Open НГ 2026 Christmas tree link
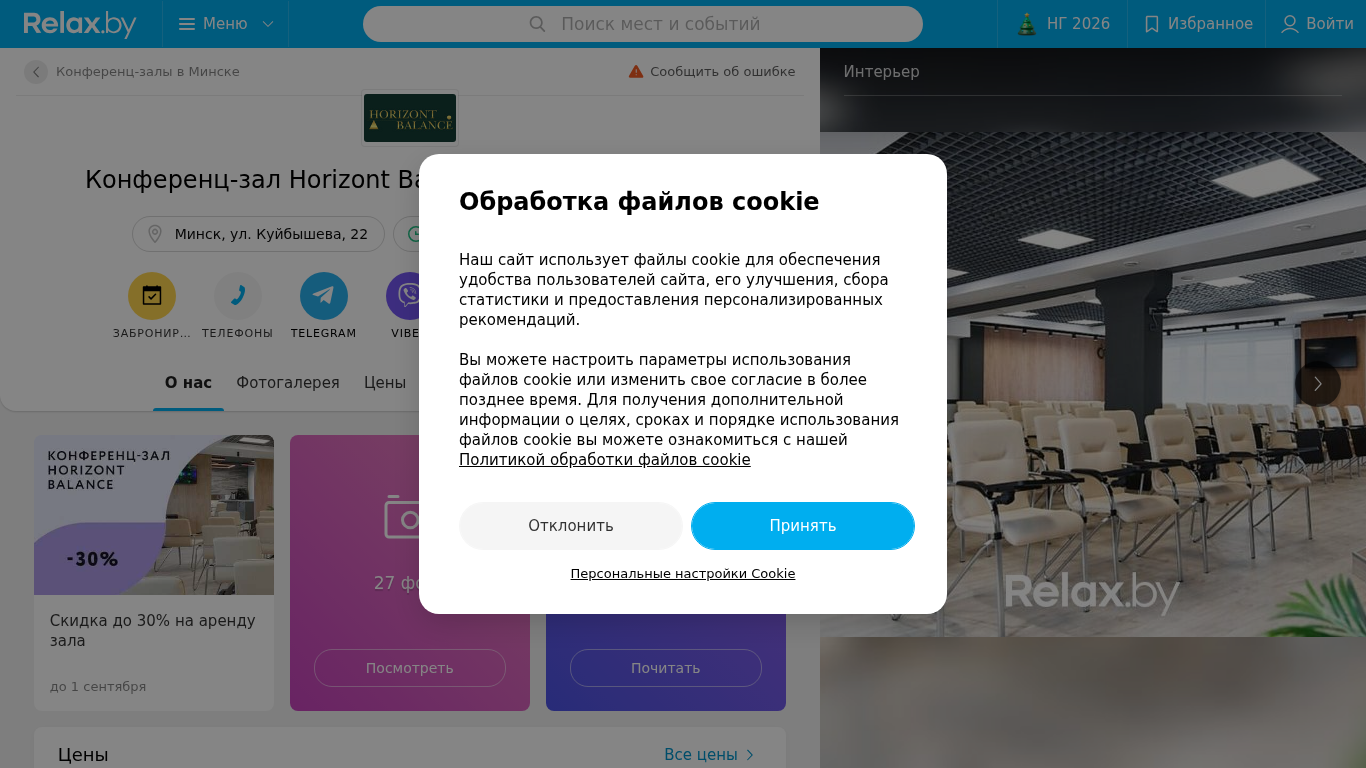The height and width of the screenshot is (768, 1366). (x=1063, y=24)
